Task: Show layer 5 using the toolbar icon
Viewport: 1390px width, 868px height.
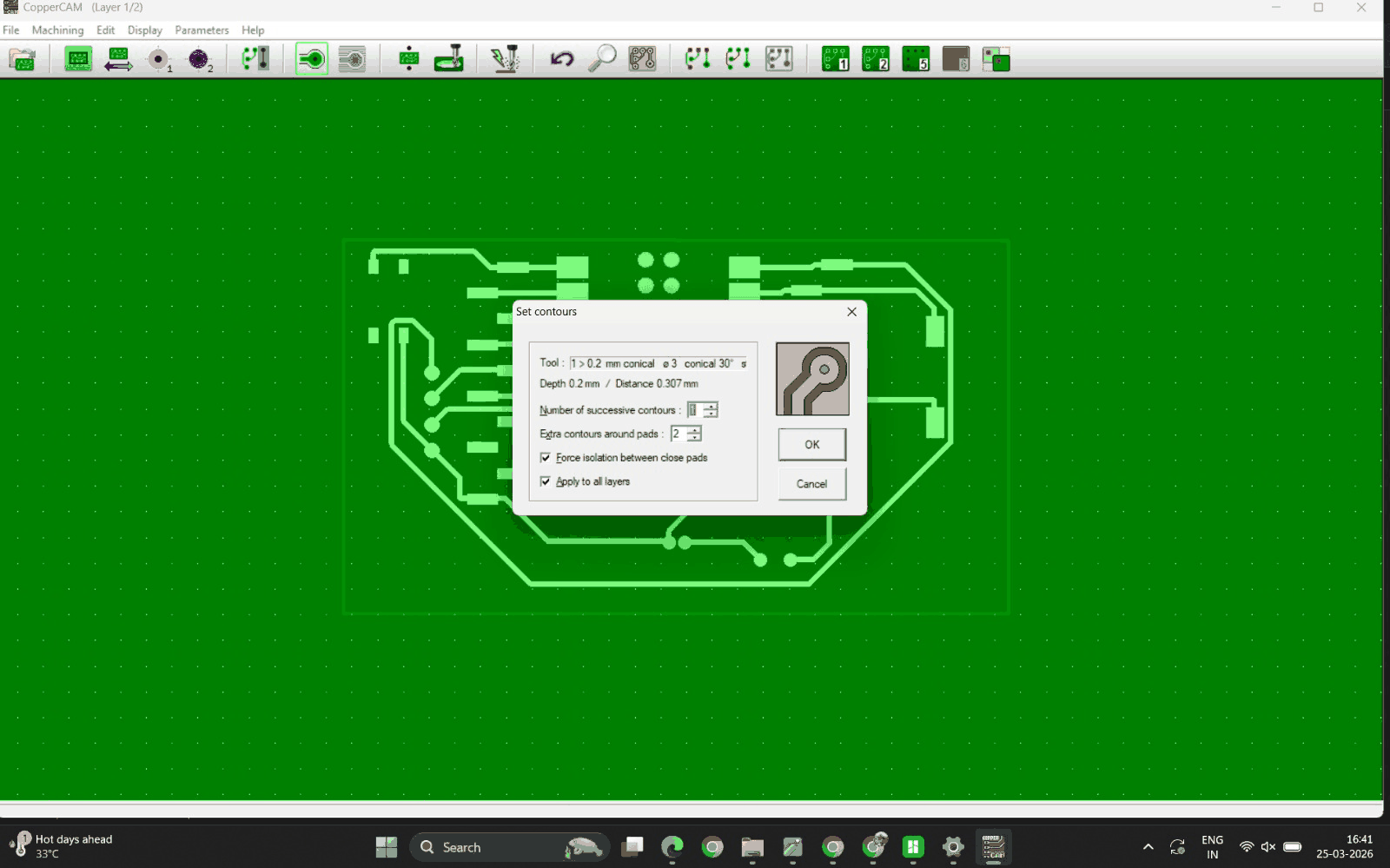Action: pyautogui.click(x=916, y=59)
